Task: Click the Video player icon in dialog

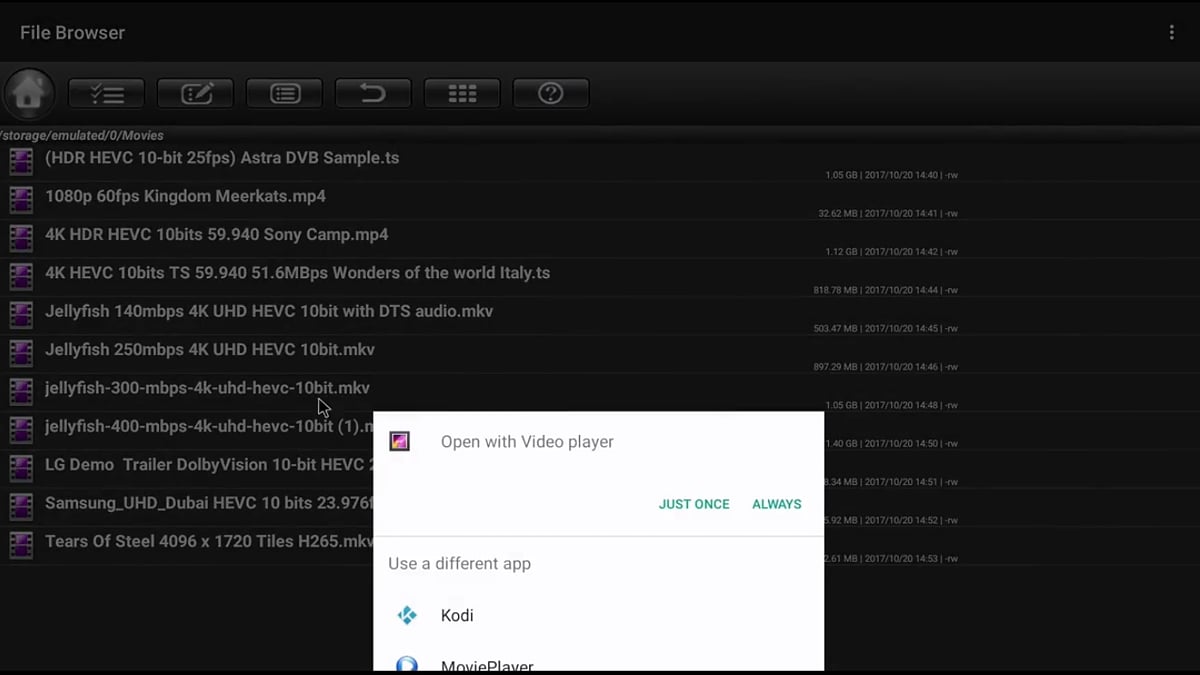Action: tap(400, 442)
